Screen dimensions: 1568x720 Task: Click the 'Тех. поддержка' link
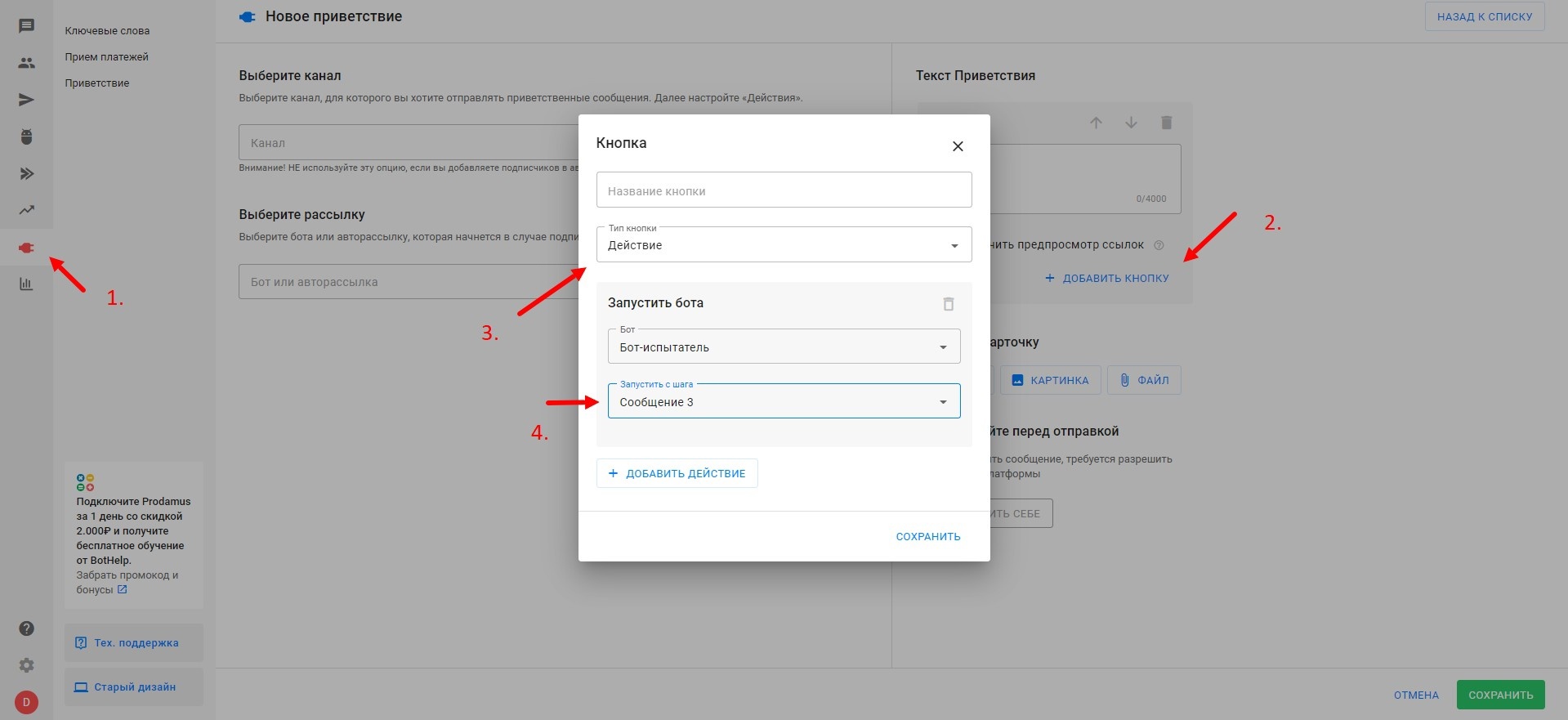tap(134, 643)
